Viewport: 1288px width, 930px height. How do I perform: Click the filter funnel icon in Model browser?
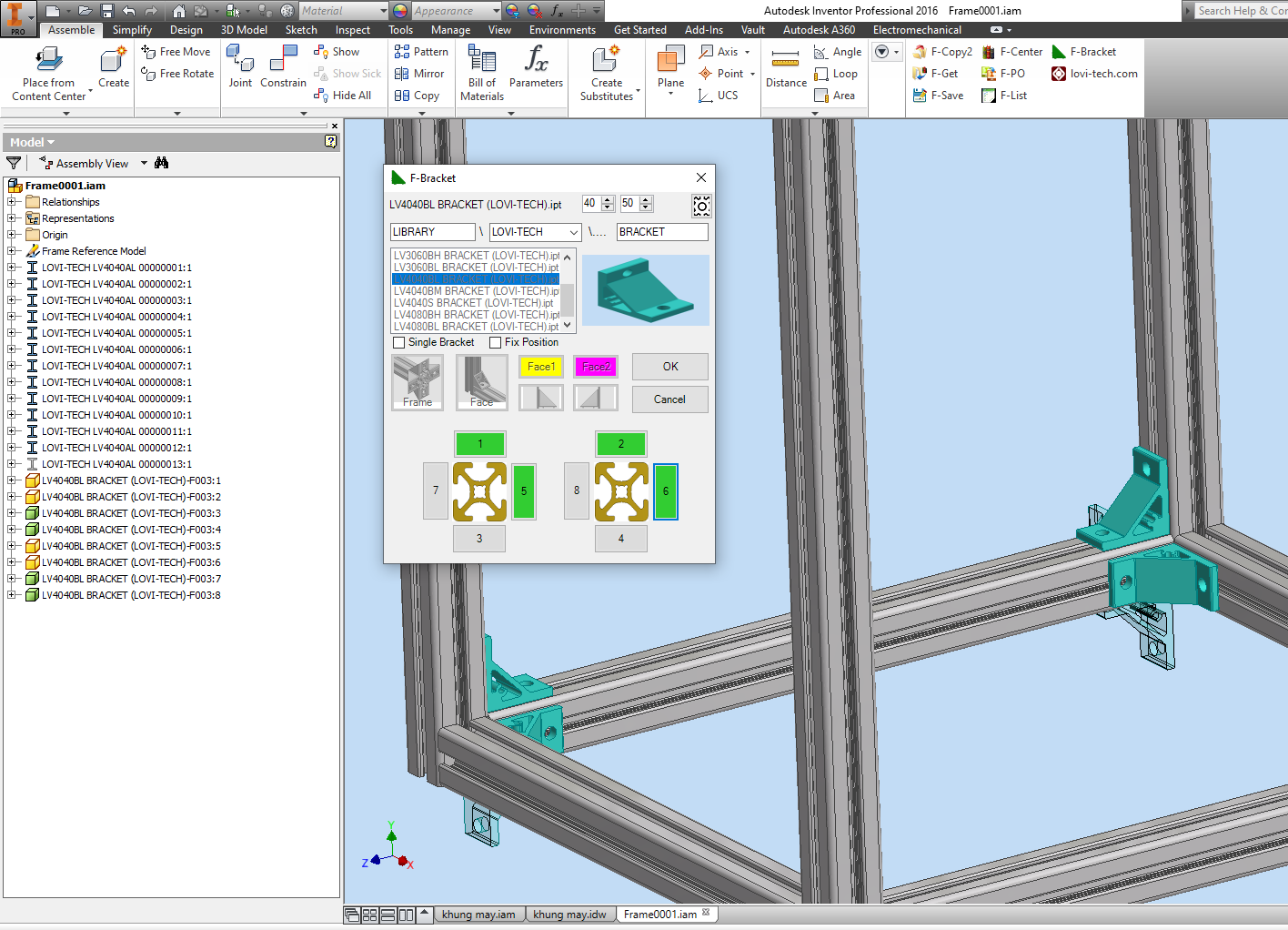click(x=14, y=163)
